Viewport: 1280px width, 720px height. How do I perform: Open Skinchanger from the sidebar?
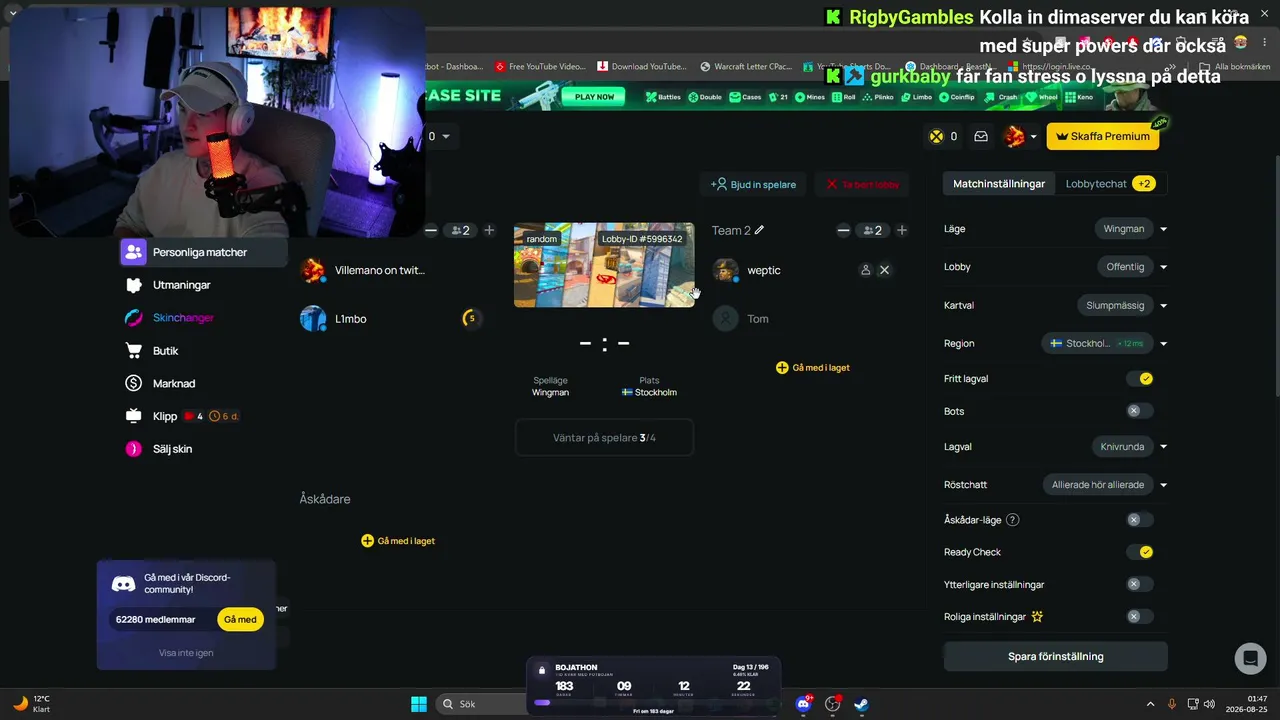(x=183, y=318)
